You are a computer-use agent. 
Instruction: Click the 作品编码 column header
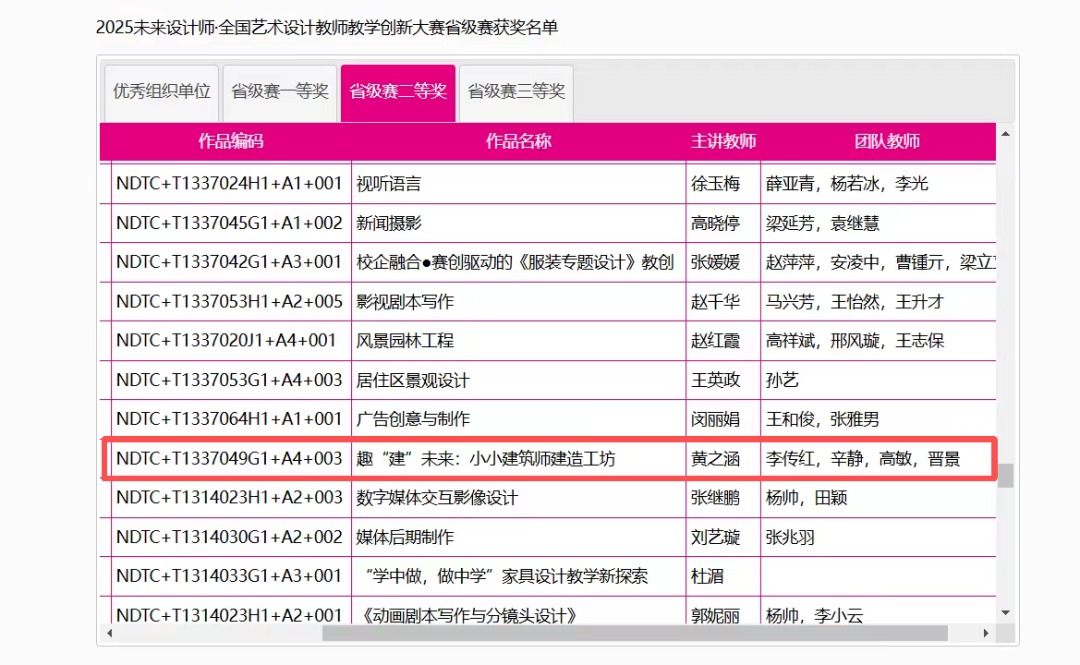(x=231, y=141)
